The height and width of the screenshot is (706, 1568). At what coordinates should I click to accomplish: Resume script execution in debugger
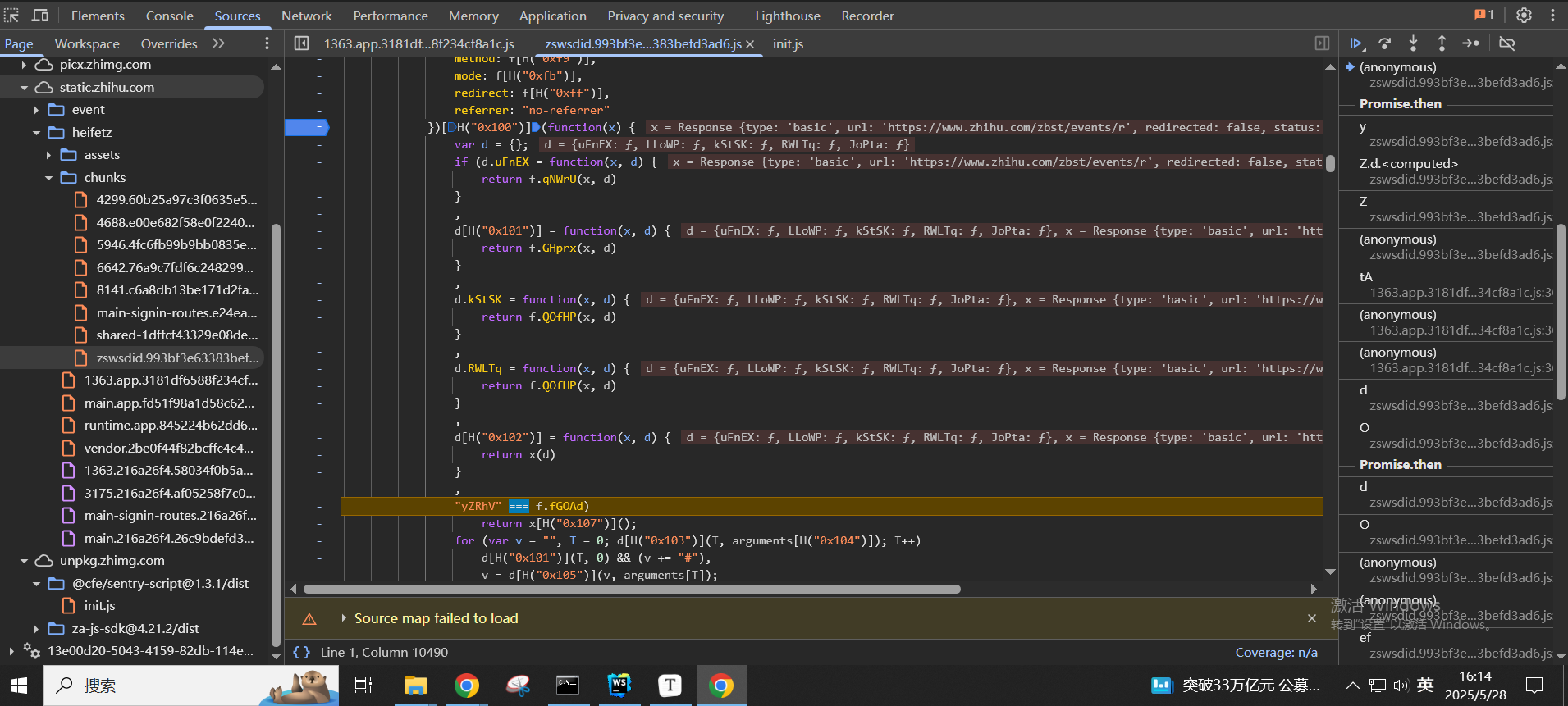click(1355, 43)
